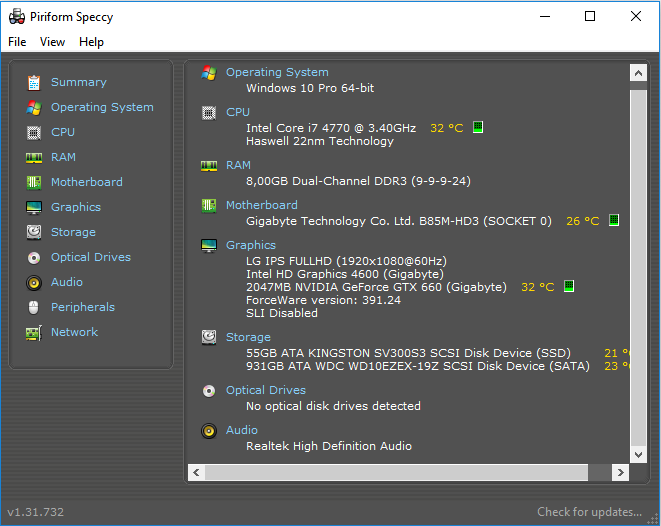Click the RAM module icon in sidebar
Screen dimensions: 661x526
[34, 158]
